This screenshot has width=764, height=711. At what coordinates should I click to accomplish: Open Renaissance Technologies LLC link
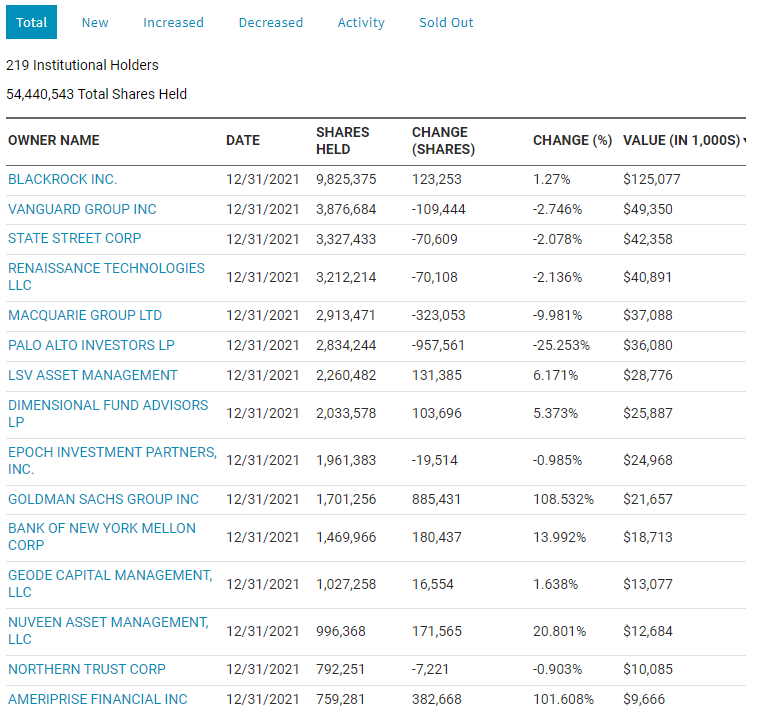106,276
